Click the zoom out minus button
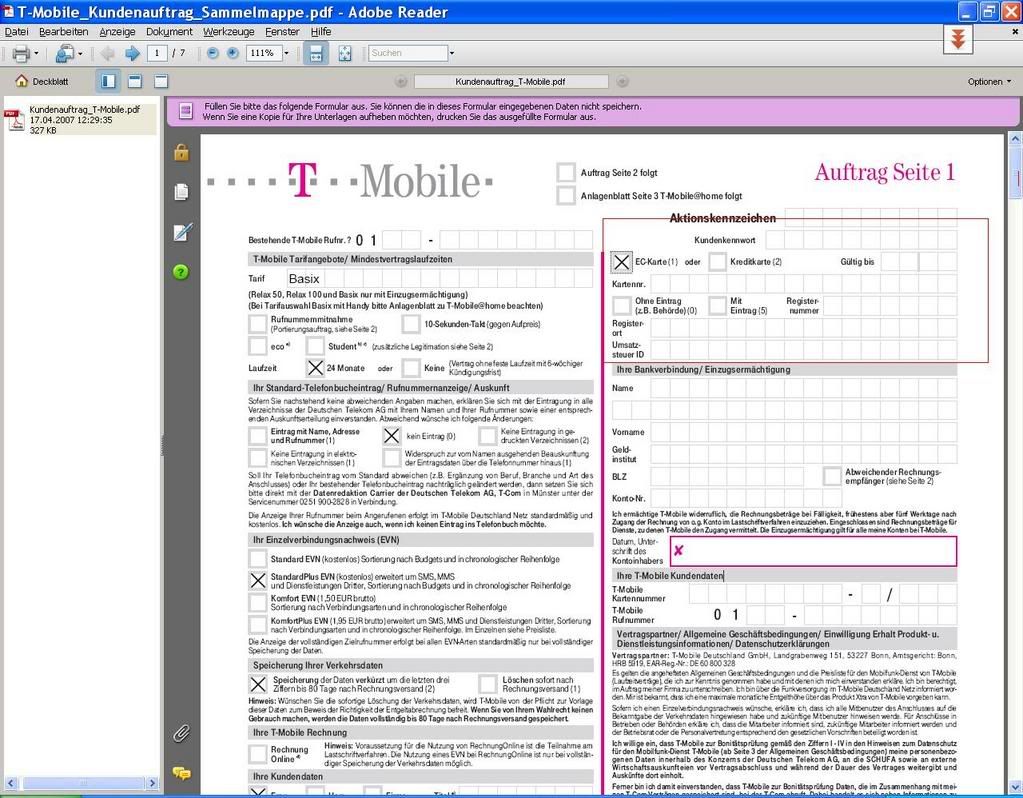The image size is (1023, 798). pyautogui.click(x=213, y=53)
